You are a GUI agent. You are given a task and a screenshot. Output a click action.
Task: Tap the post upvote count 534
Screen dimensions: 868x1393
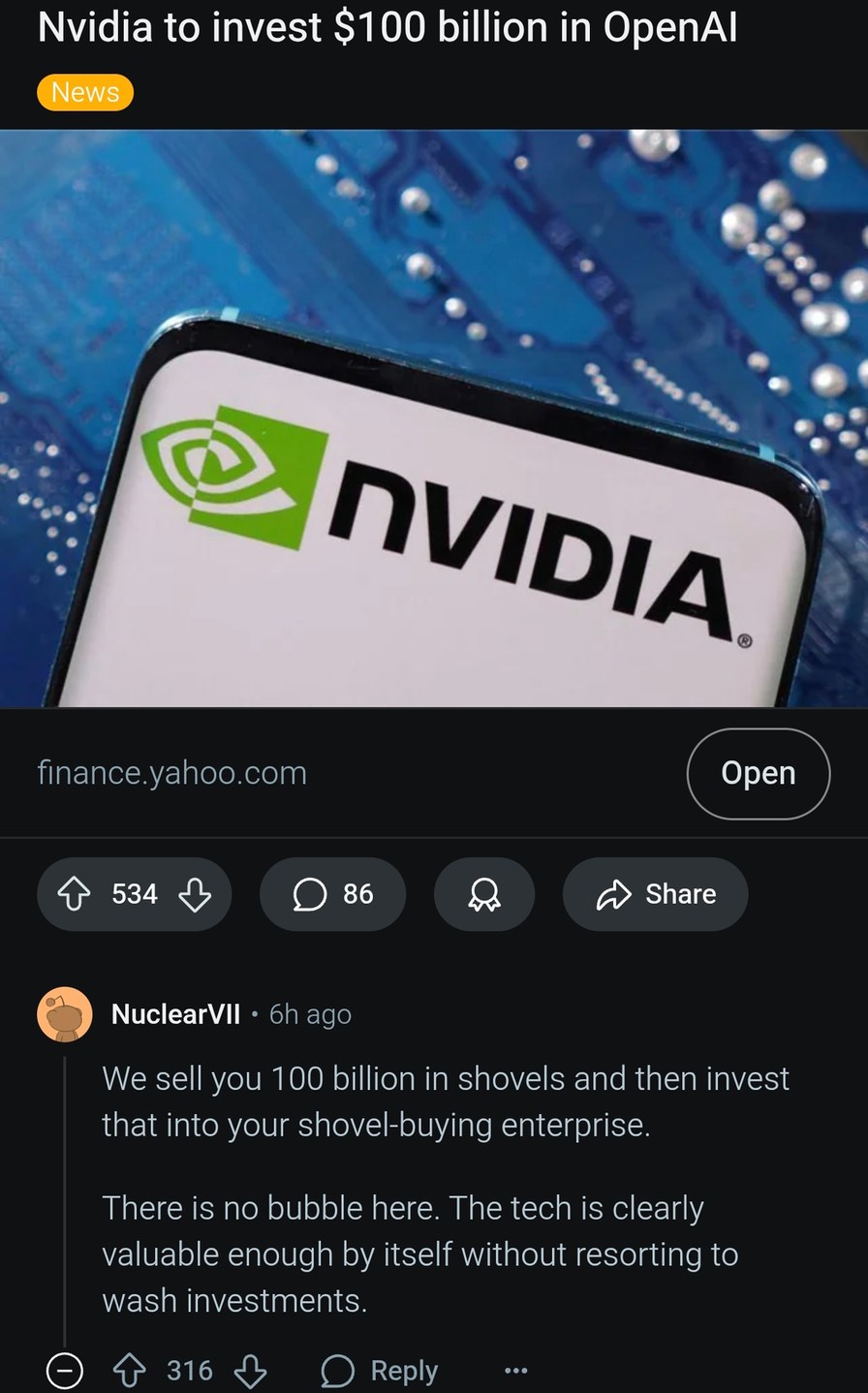click(134, 894)
